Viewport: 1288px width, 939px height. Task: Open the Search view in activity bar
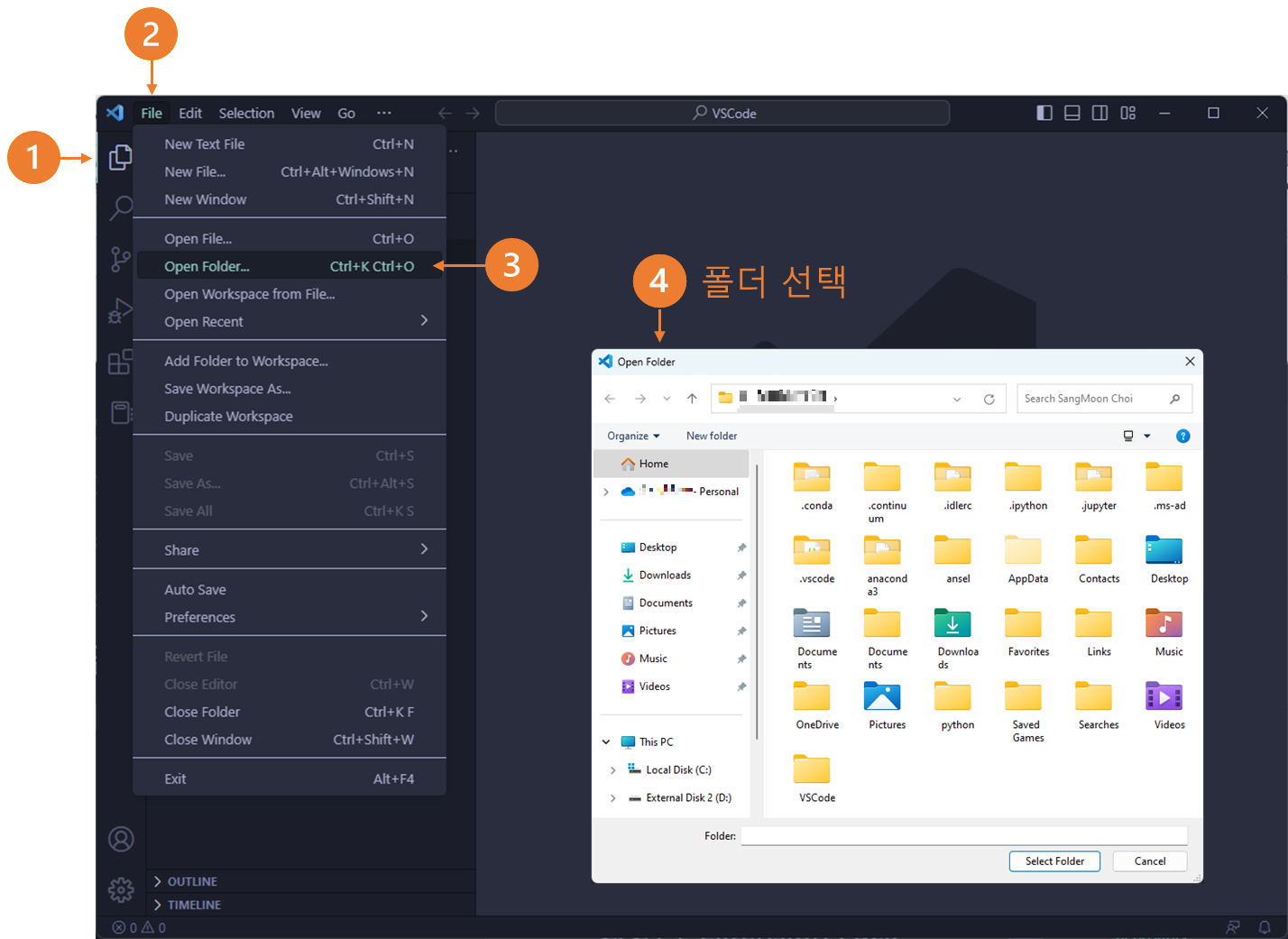[120, 208]
